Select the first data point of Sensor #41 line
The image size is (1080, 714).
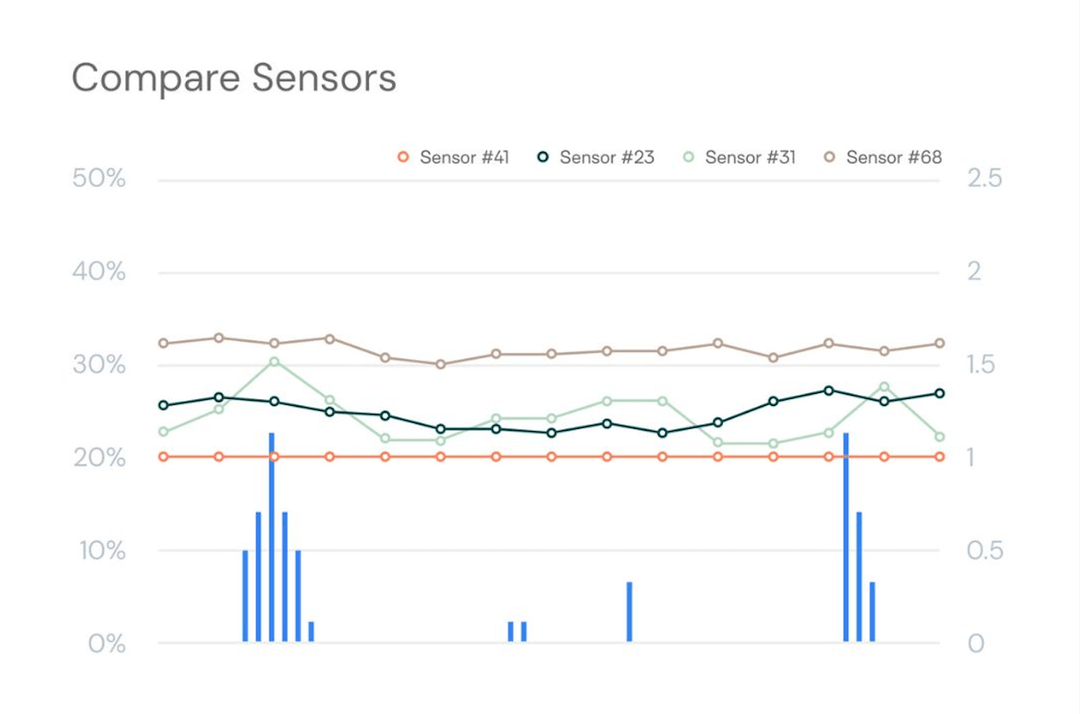[x=164, y=457]
